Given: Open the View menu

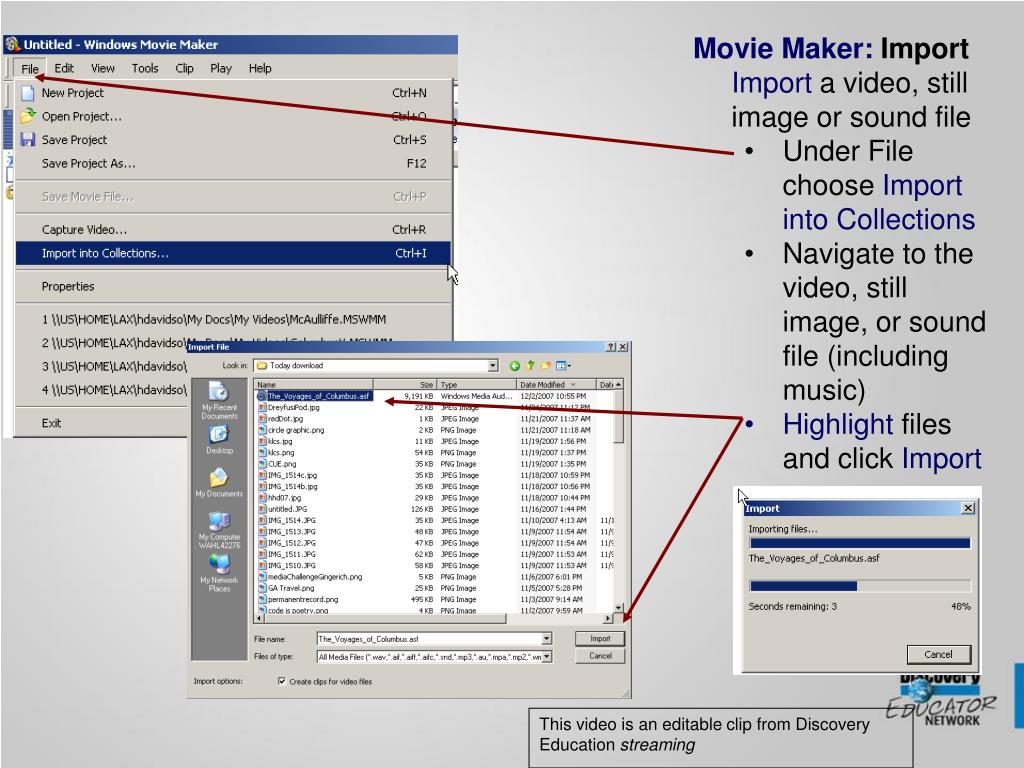Looking at the screenshot, I should tap(103, 69).
